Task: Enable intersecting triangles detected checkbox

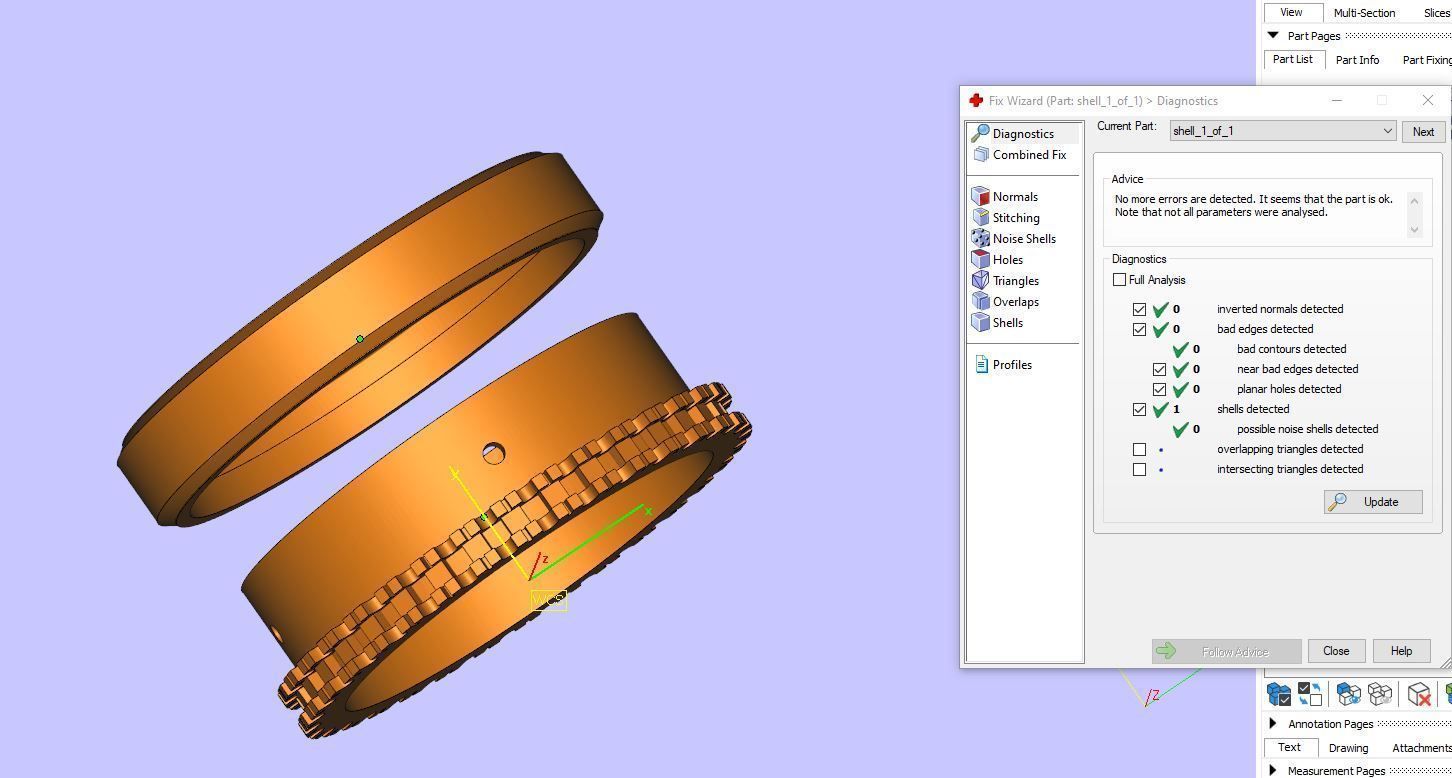Action: [1139, 469]
